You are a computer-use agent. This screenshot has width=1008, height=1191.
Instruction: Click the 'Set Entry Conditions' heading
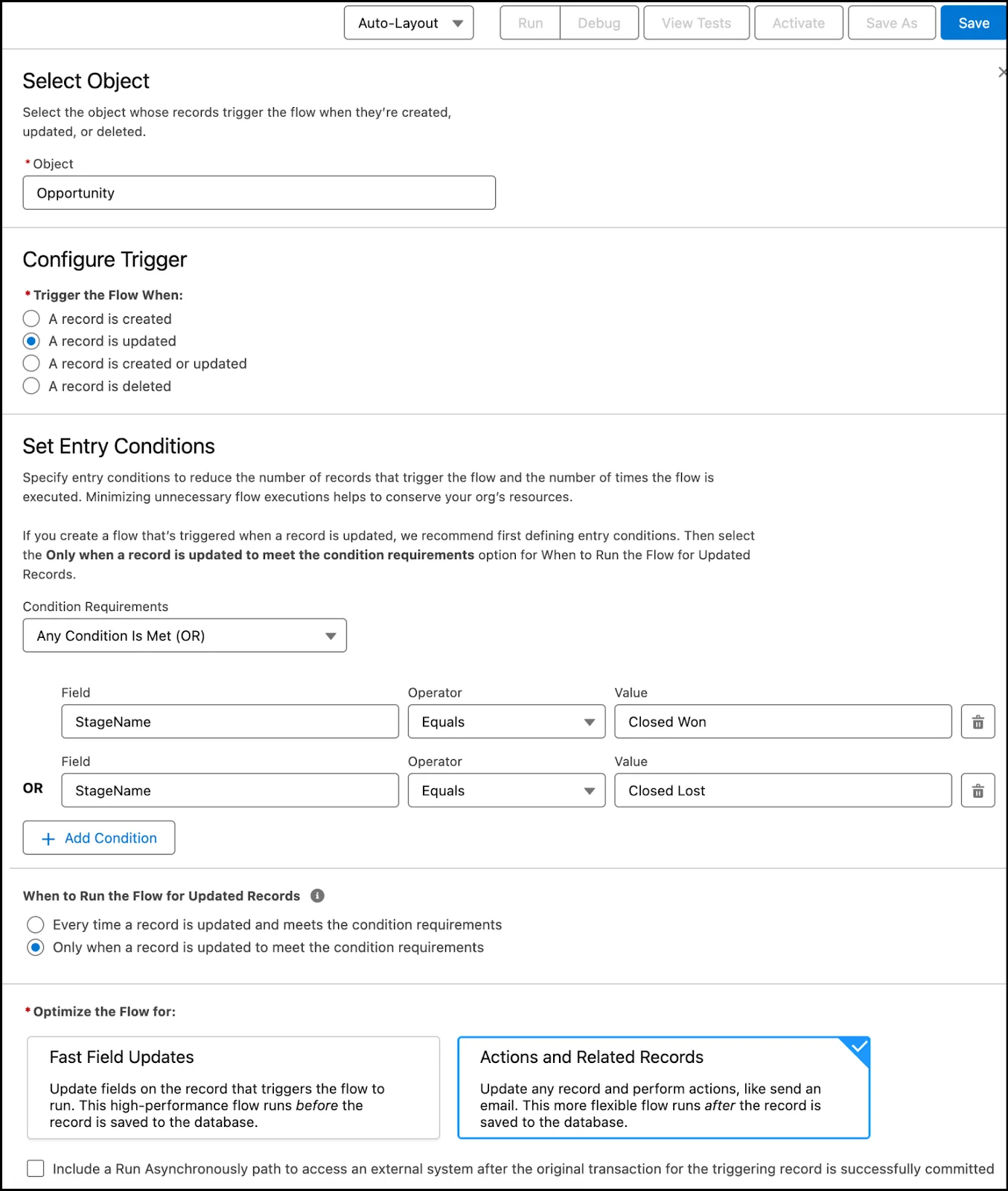click(118, 446)
